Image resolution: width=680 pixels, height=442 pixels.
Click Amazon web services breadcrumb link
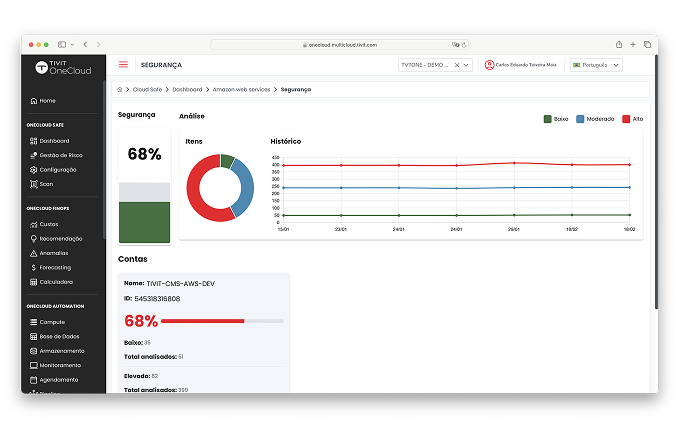coord(243,89)
